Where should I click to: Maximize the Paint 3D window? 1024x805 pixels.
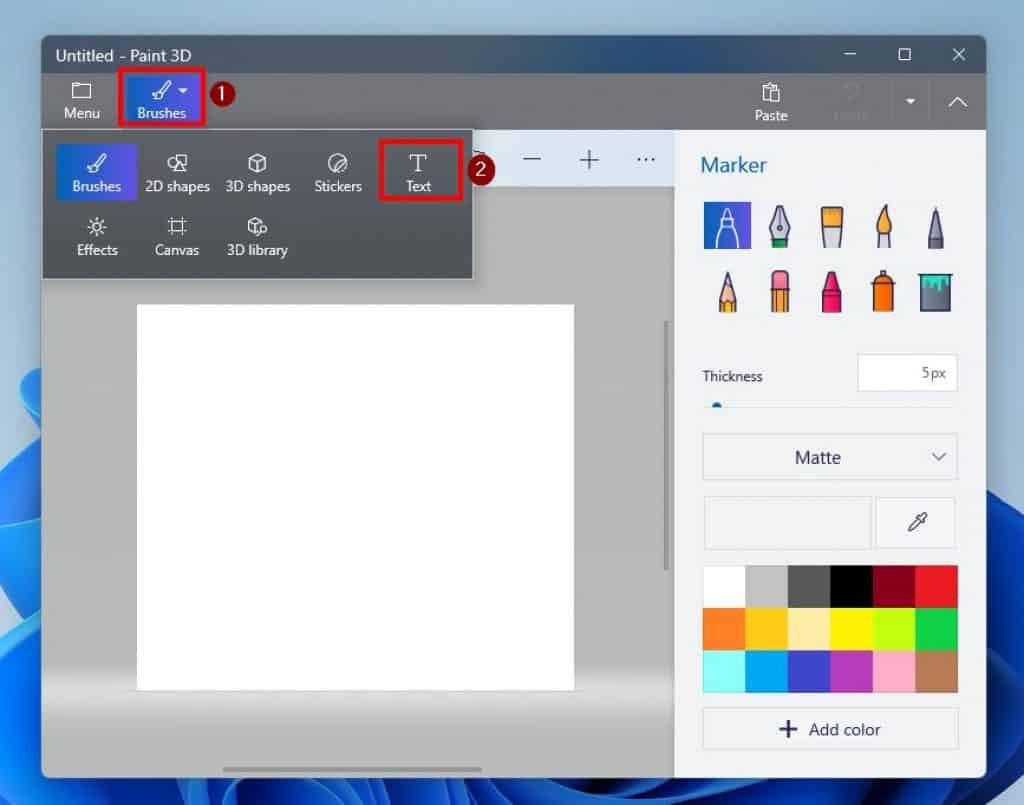tap(904, 54)
